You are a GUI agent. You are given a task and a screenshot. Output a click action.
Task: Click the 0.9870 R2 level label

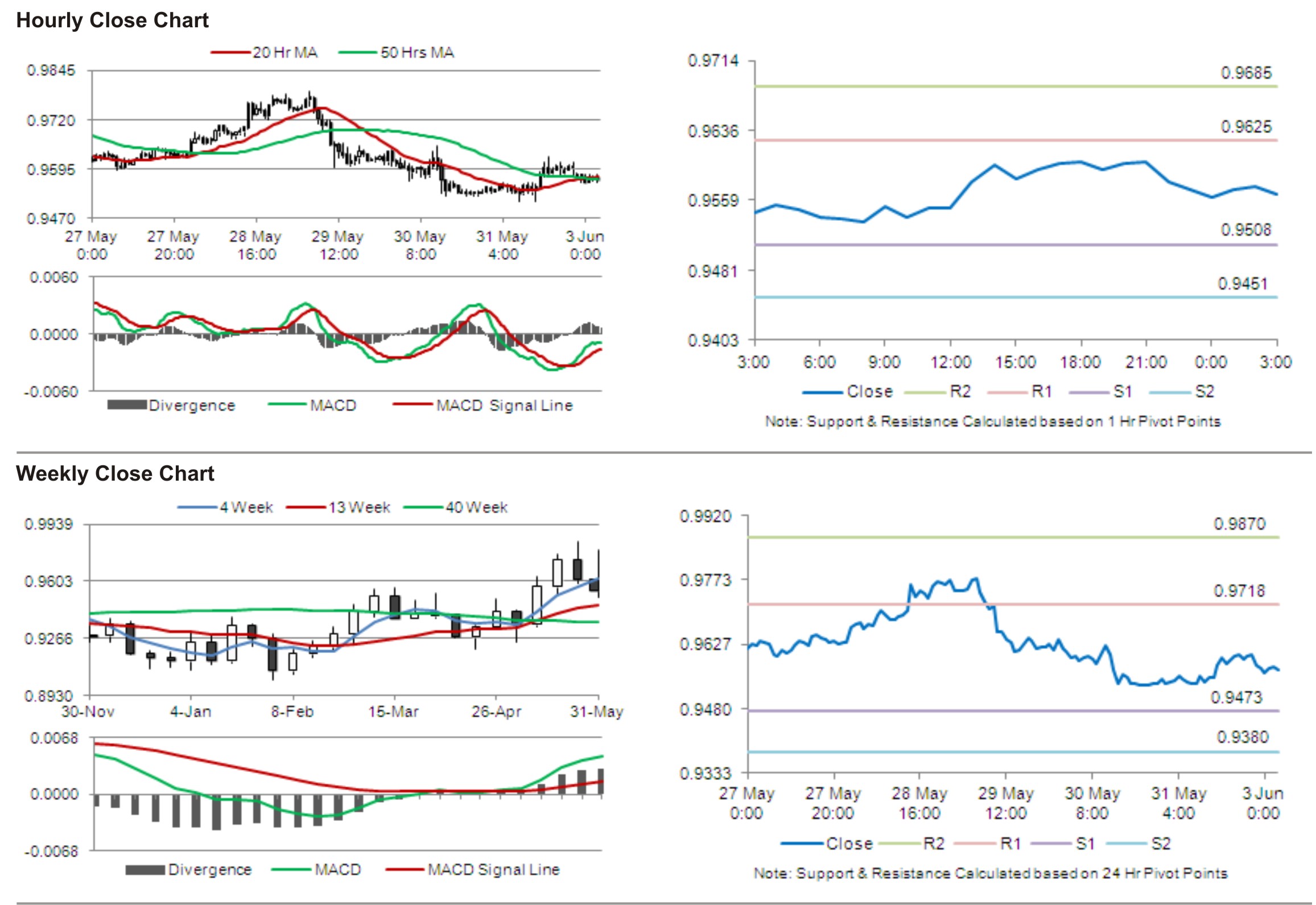point(1239,524)
